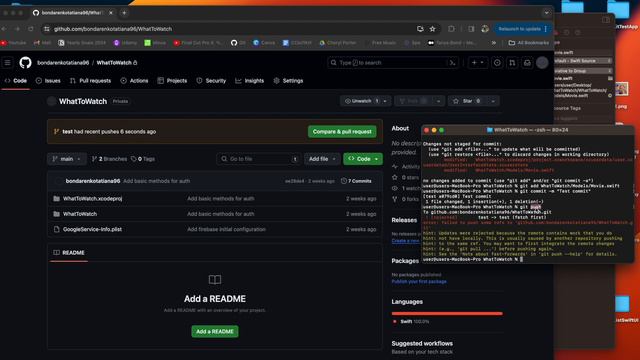
Task: Open the All Bookmarks folder
Action: [529, 42]
